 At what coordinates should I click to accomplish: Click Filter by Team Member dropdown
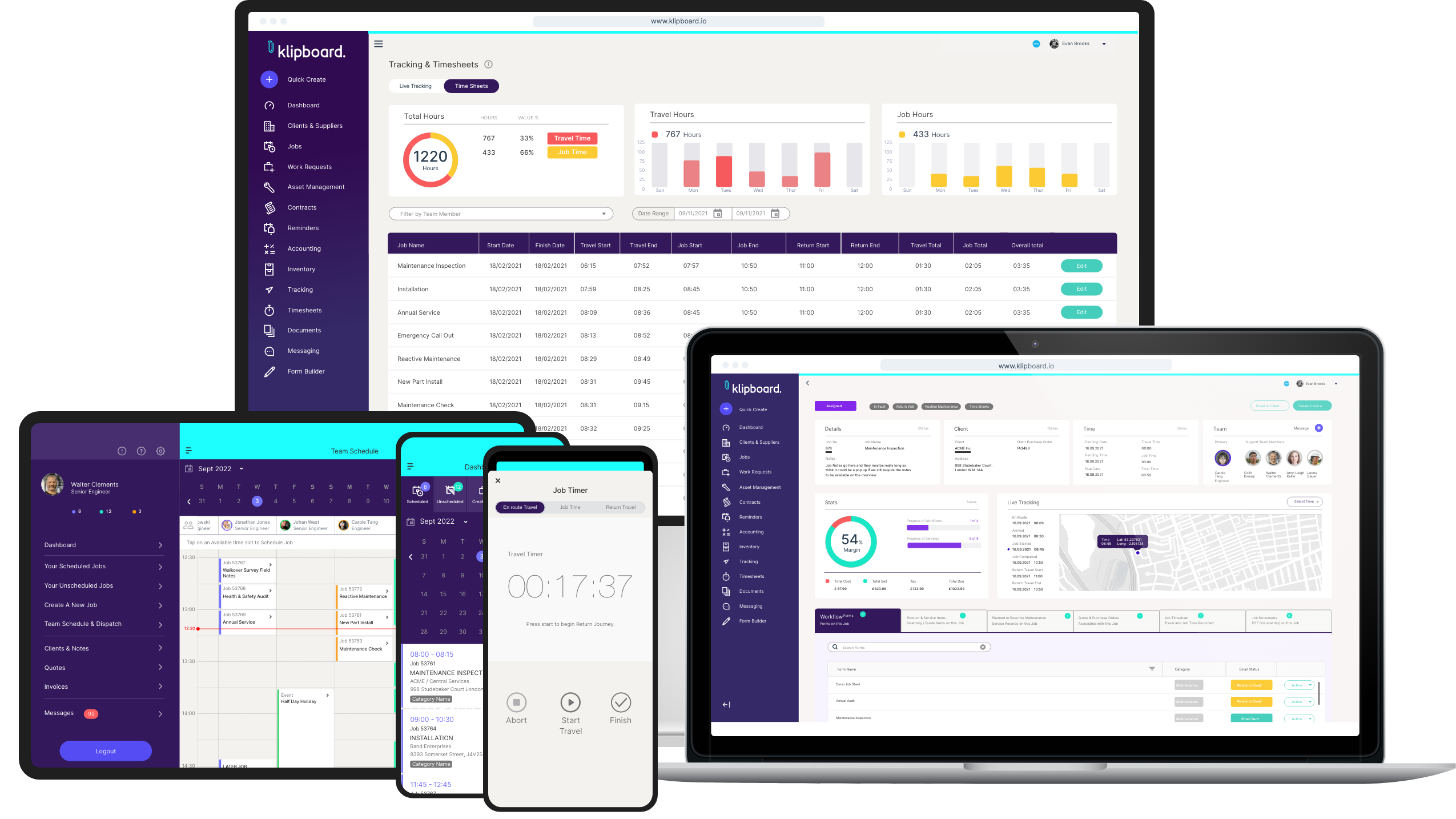pyautogui.click(x=500, y=213)
